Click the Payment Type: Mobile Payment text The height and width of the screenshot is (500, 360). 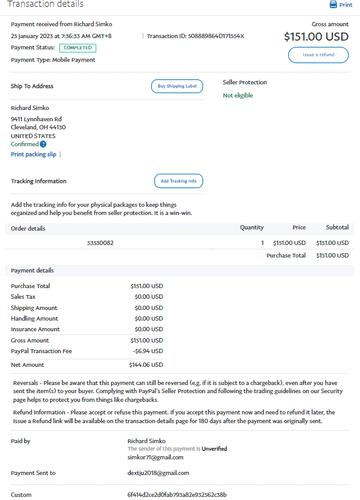[53, 60]
